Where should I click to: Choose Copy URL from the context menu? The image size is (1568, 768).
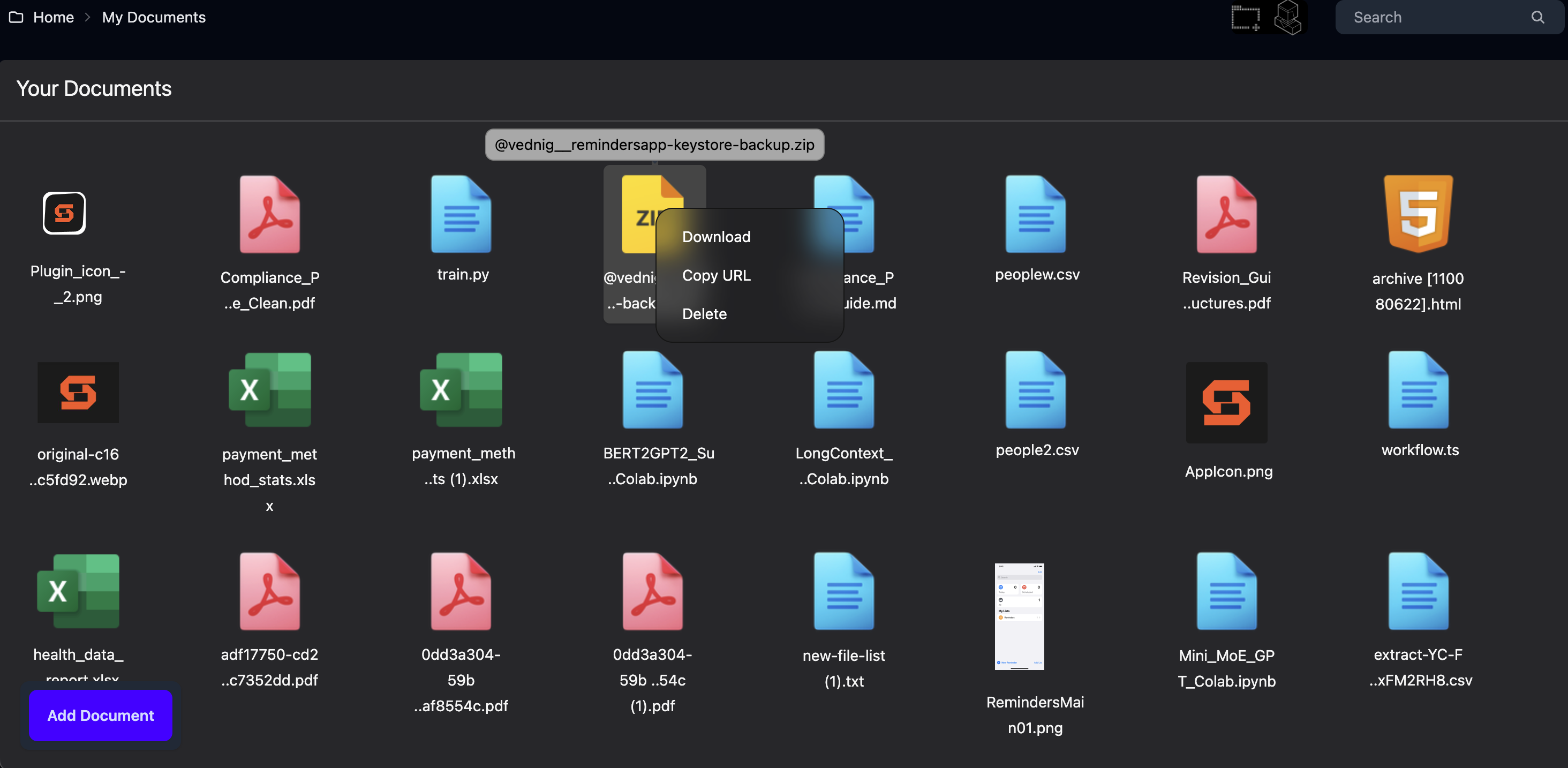click(716, 275)
